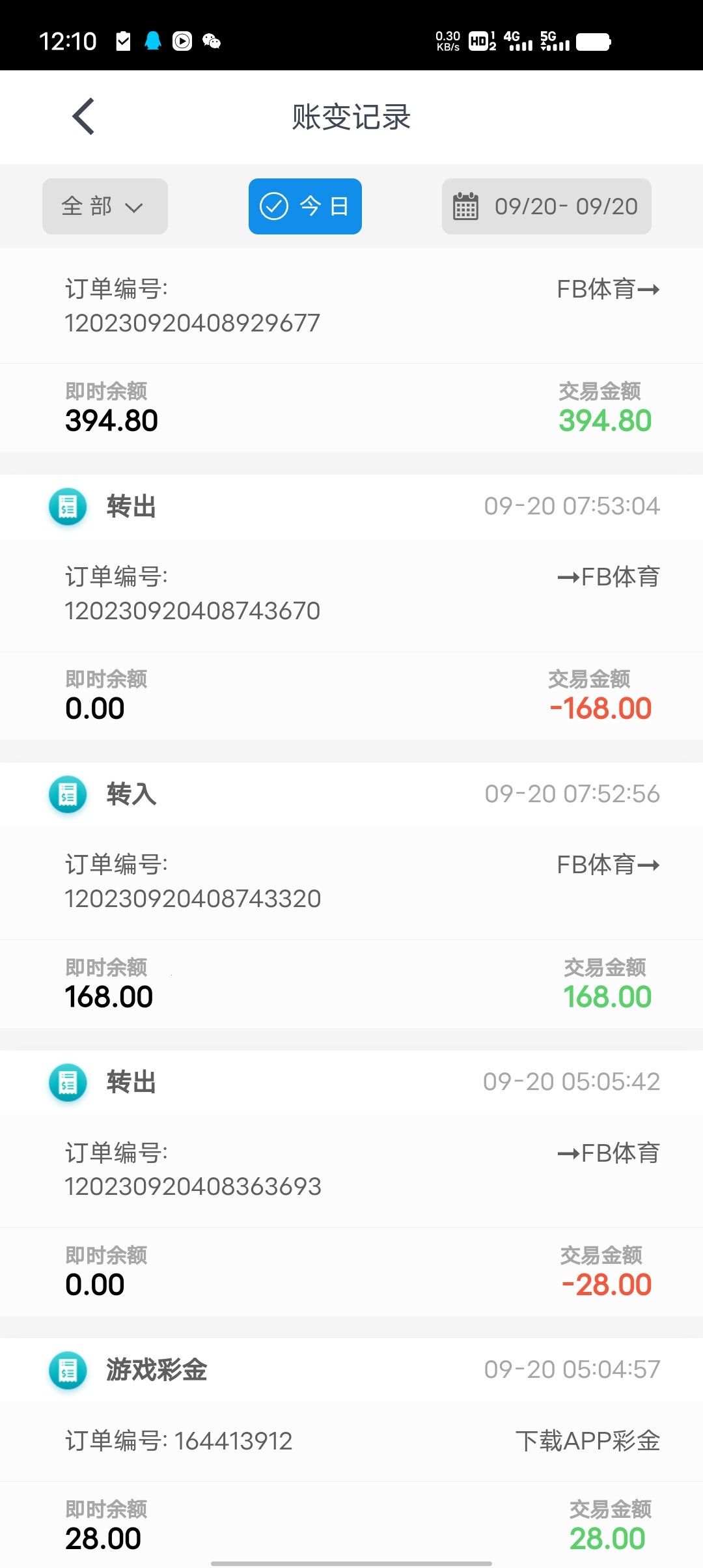Click calendar icon in date range filter

click(x=465, y=206)
